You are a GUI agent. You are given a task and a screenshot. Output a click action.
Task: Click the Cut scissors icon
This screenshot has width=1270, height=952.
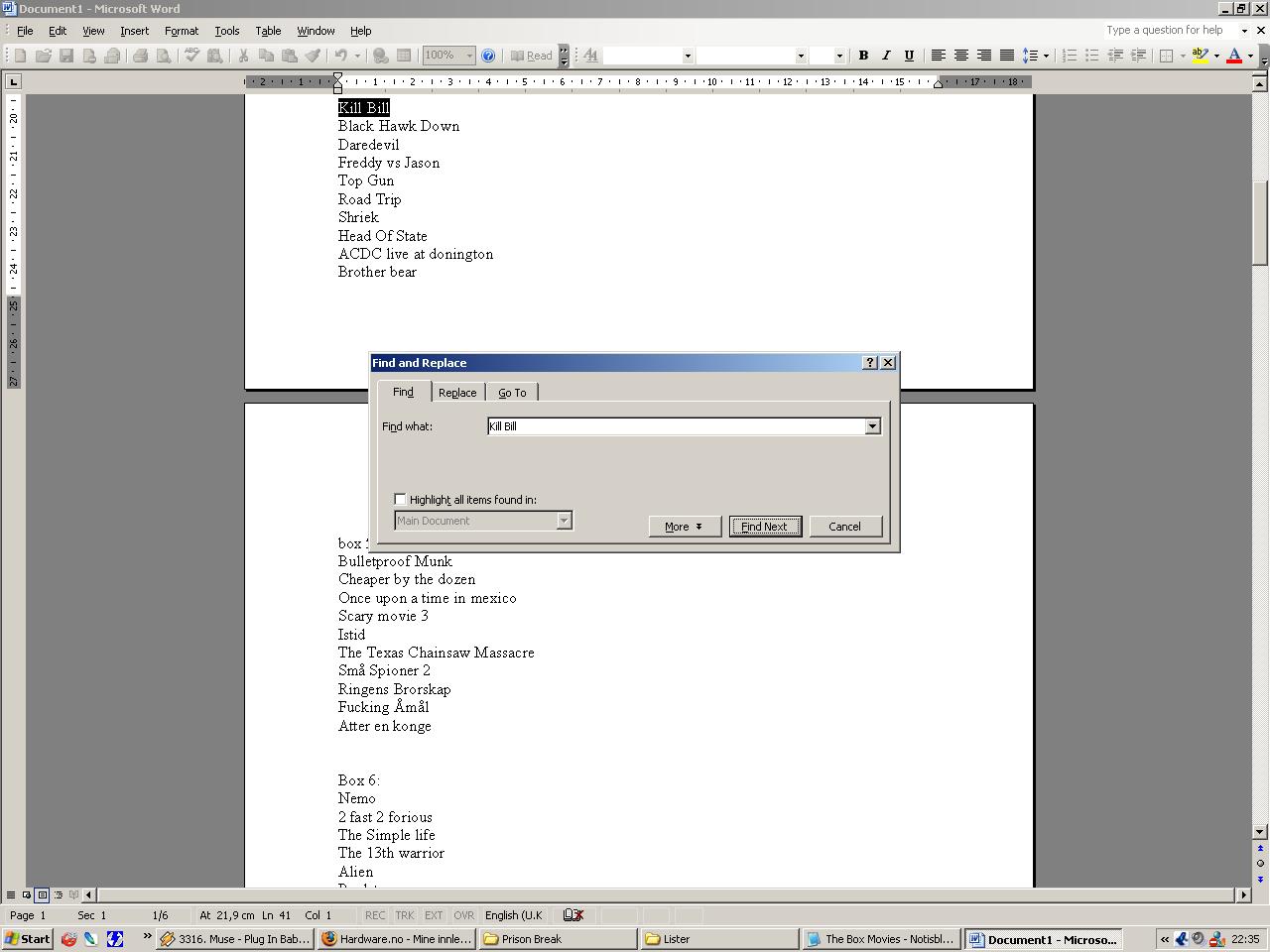click(x=243, y=56)
